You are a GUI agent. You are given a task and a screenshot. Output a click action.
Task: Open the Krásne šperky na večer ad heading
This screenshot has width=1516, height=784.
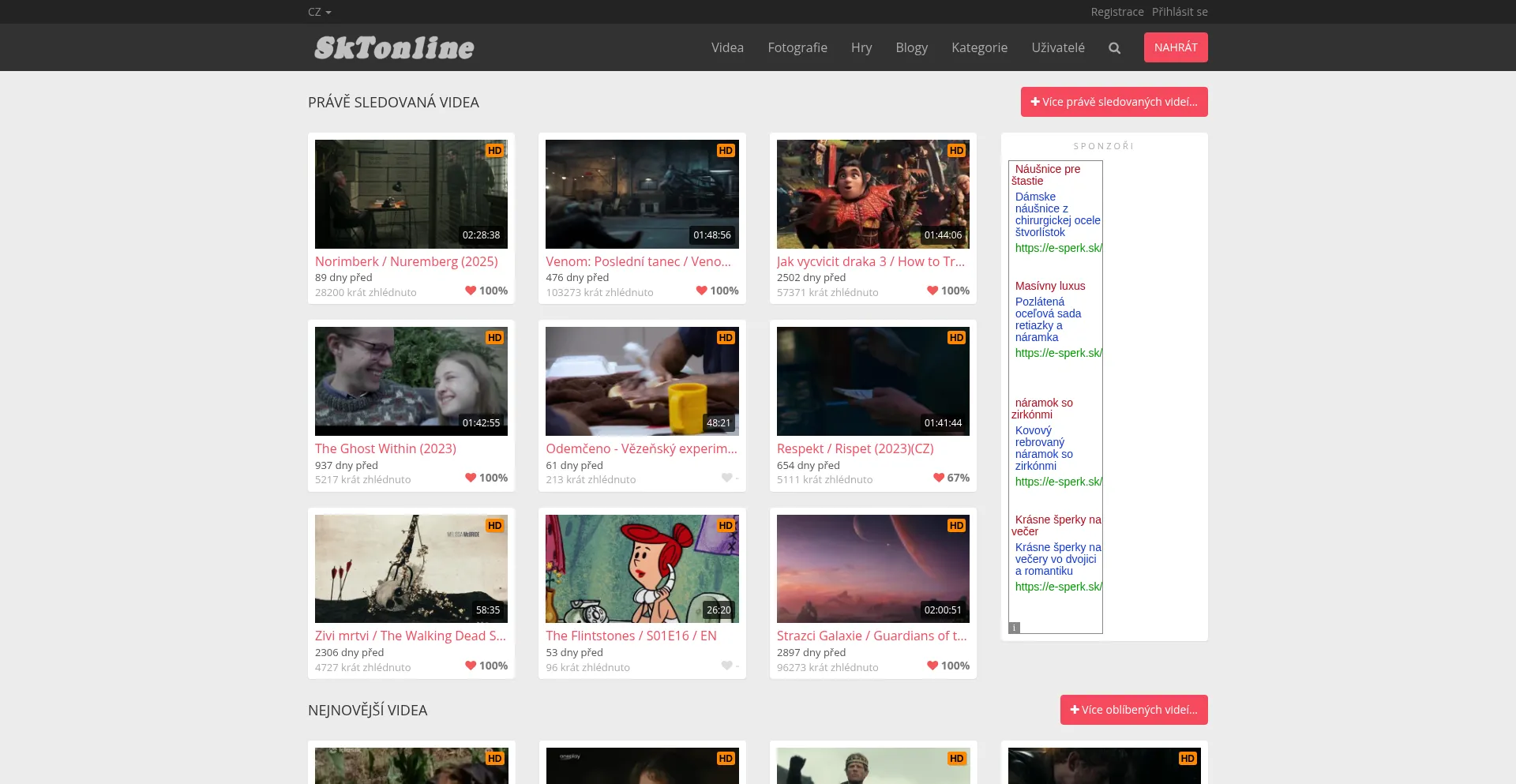(1056, 525)
